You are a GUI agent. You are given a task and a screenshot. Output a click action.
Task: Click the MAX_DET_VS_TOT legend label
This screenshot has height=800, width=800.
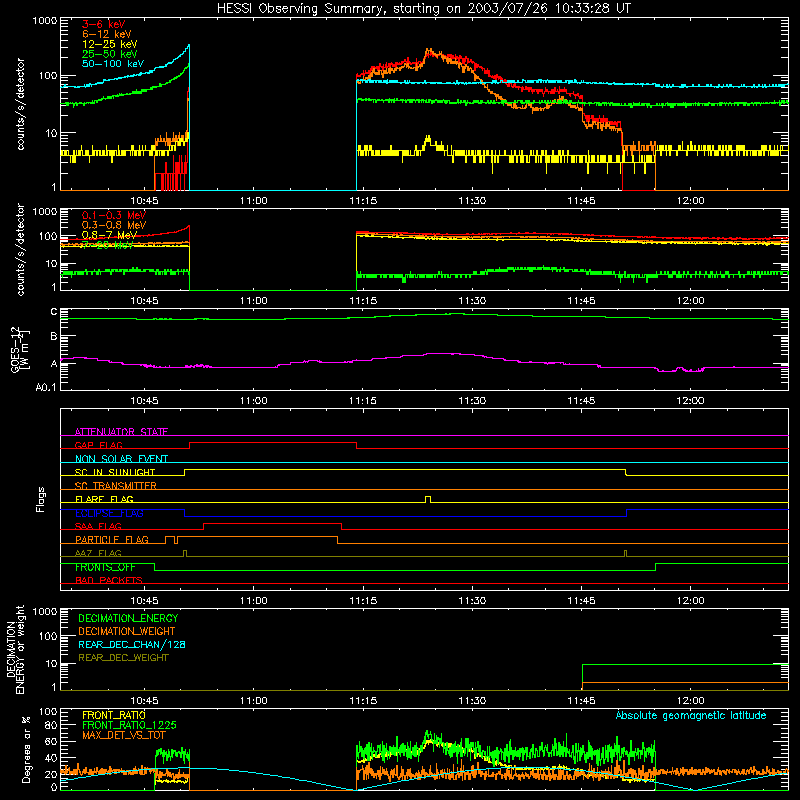[x=124, y=735]
